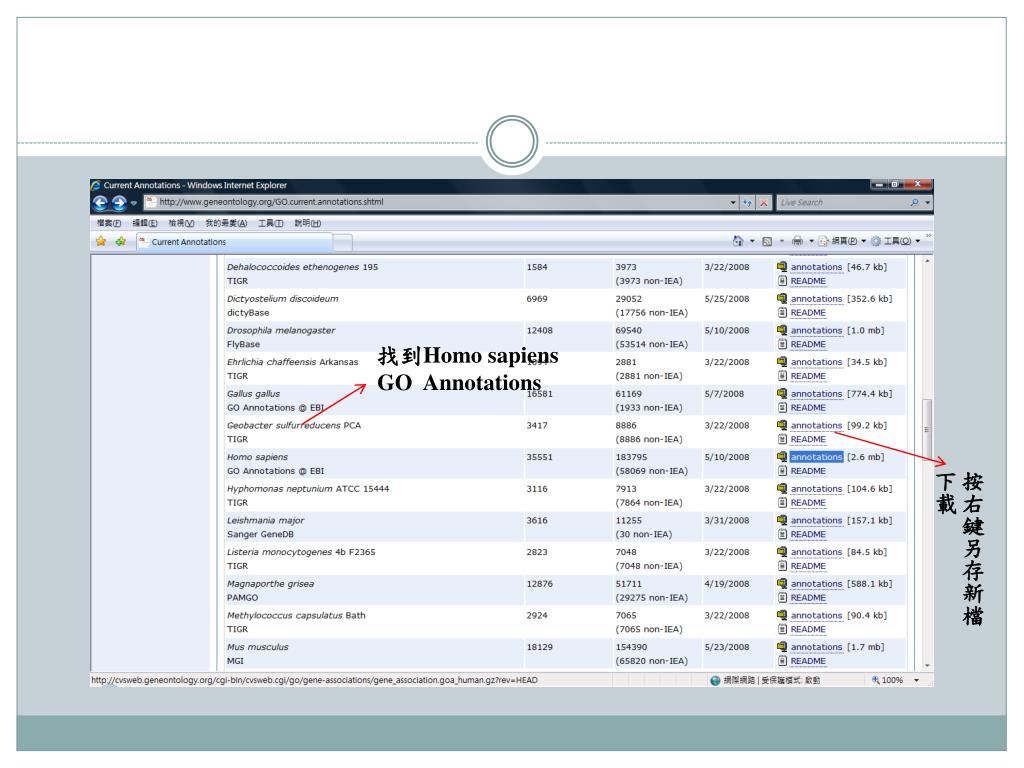Click the browser Forward button
The image size is (1024, 768).
pyautogui.click(x=119, y=203)
